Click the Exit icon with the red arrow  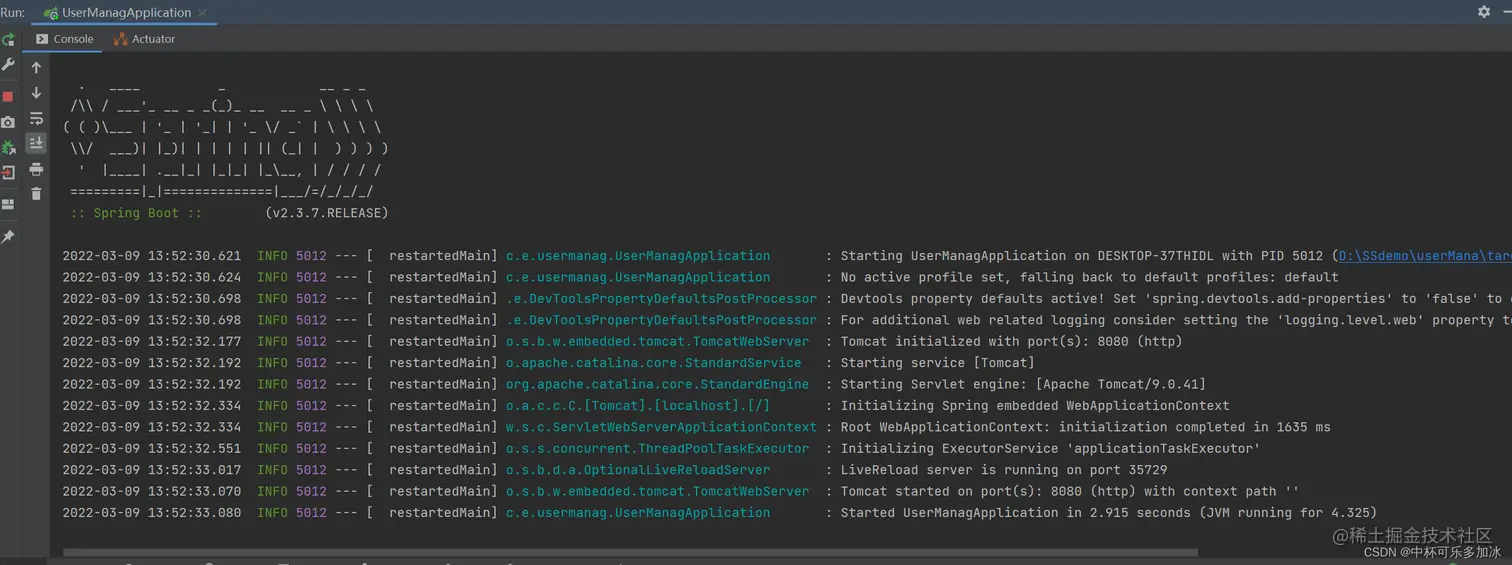pos(8,172)
